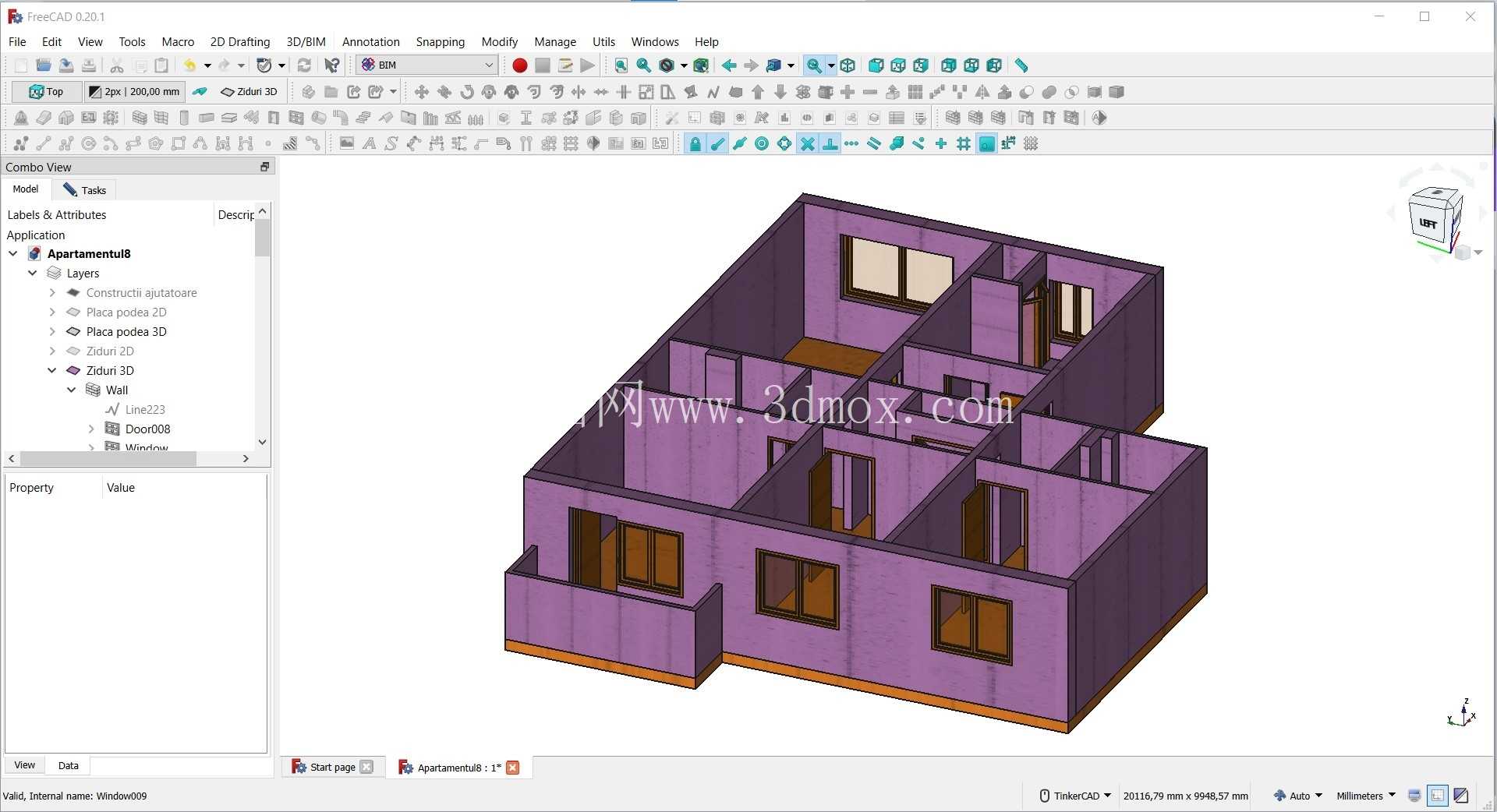Collapse the Ziduri 3D layer
The height and width of the screenshot is (812, 1497).
point(52,371)
